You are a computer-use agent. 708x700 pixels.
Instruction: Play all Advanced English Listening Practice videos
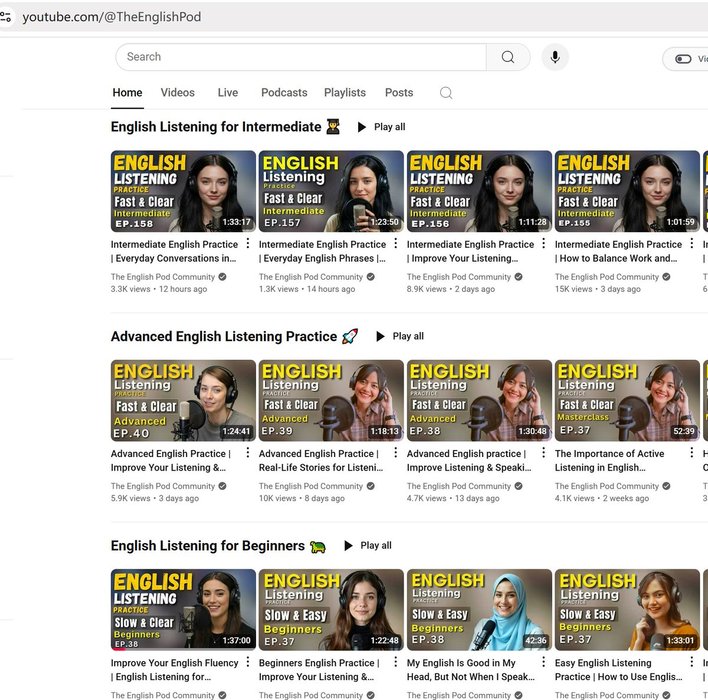399,337
